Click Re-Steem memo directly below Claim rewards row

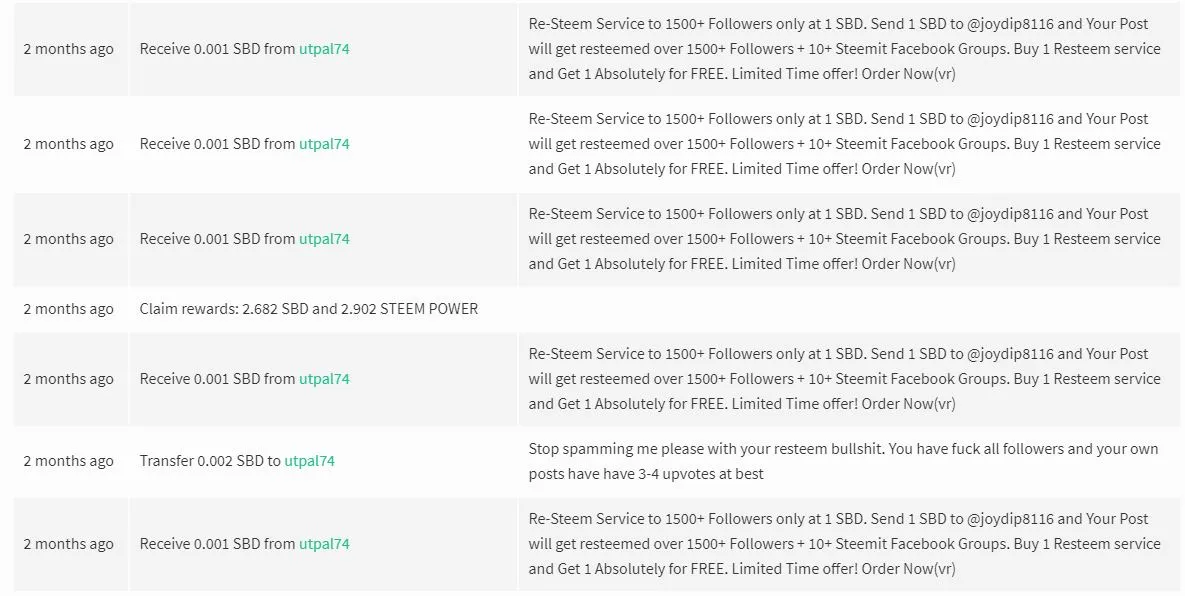pyautogui.click(x=844, y=379)
